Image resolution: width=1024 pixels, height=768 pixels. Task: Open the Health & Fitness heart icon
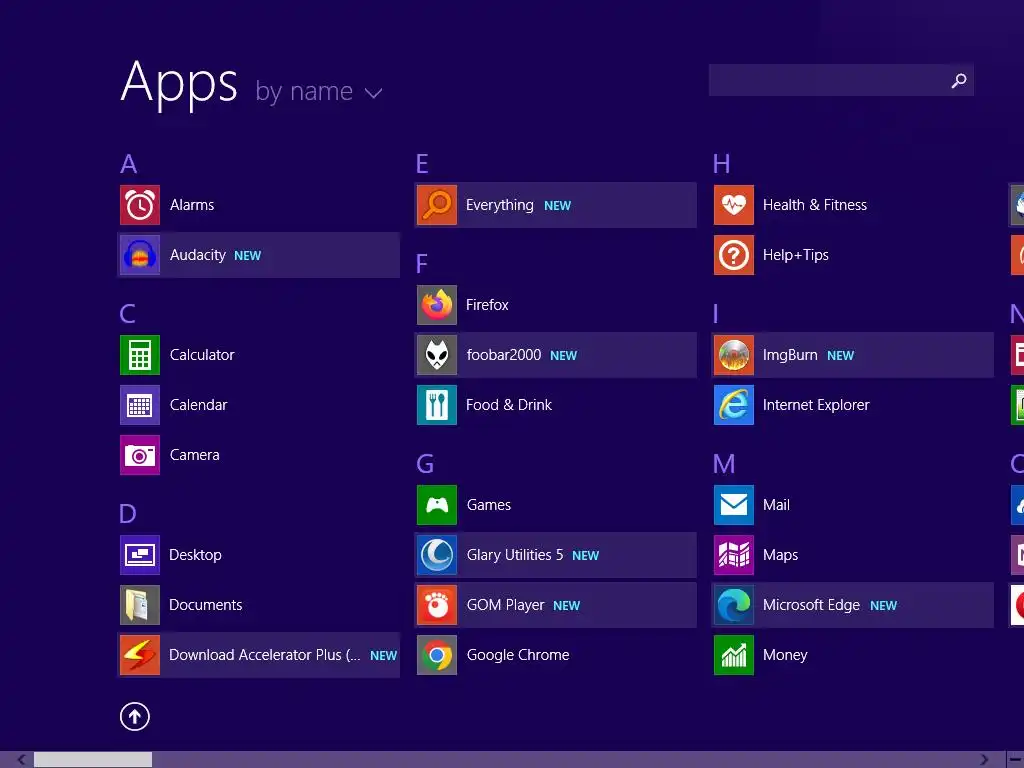(734, 205)
